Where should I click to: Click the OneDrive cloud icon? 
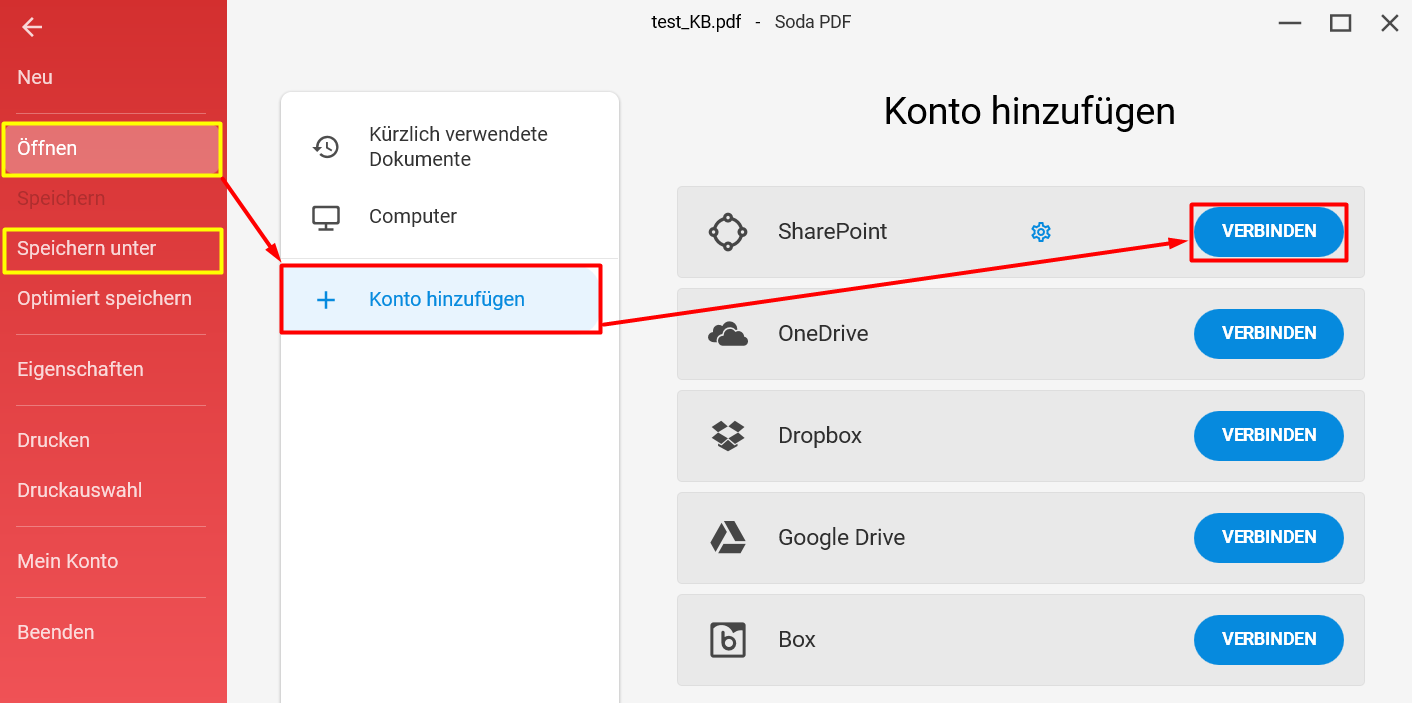tap(728, 334)
